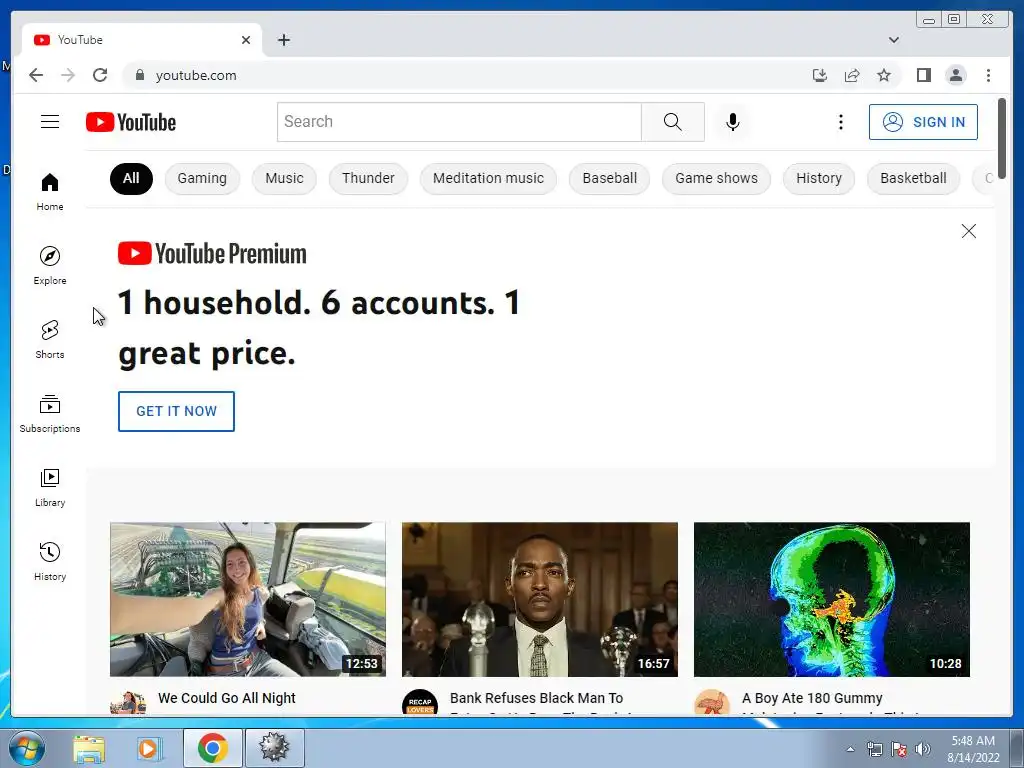
Task: Open Windows Media Player from taskbar
Action: tap(149, 748)
